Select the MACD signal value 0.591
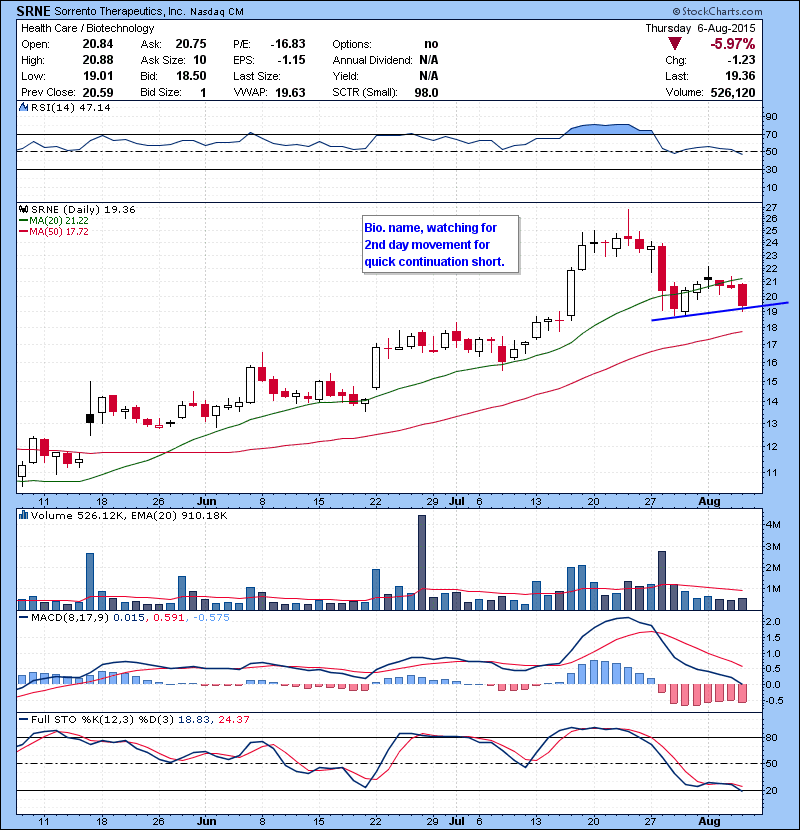Image resolution: width=800 pixels, height=830 pixels. 168,618
